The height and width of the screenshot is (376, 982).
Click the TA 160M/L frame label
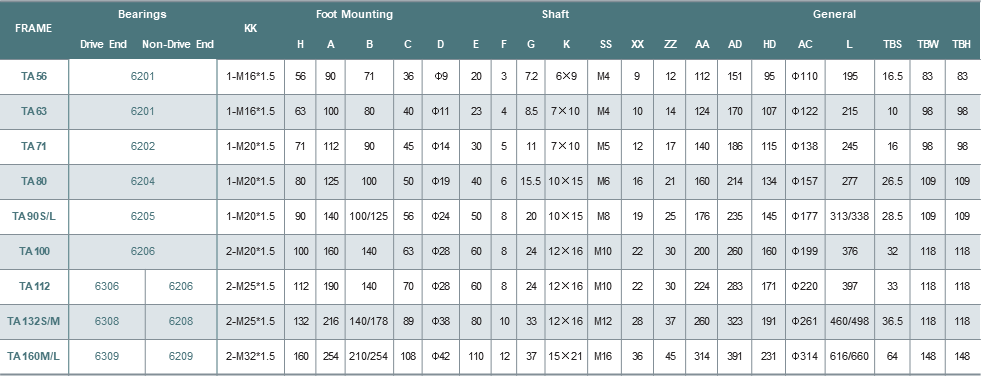point(34,357)
